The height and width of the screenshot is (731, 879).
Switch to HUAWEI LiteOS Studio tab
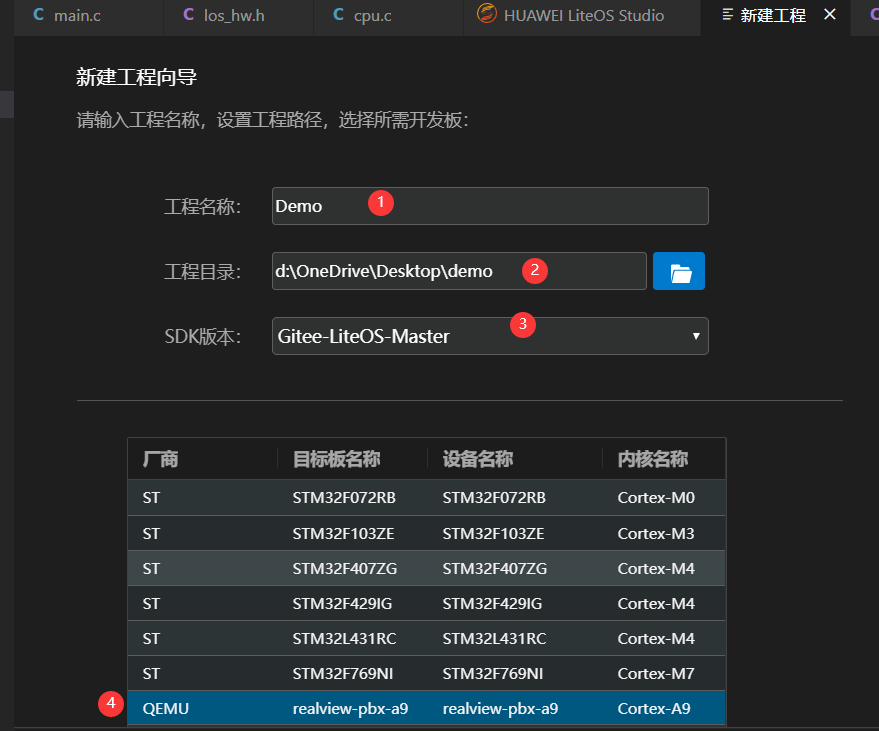(x=582, y=16)
